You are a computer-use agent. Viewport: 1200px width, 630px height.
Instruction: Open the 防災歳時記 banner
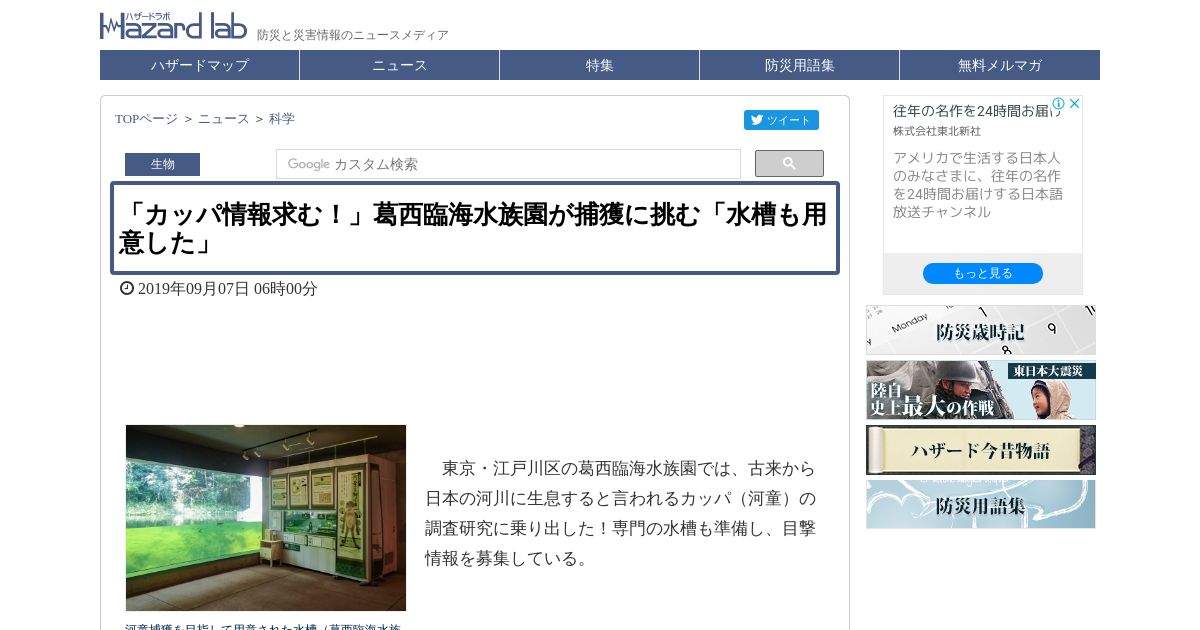[981, 330]
